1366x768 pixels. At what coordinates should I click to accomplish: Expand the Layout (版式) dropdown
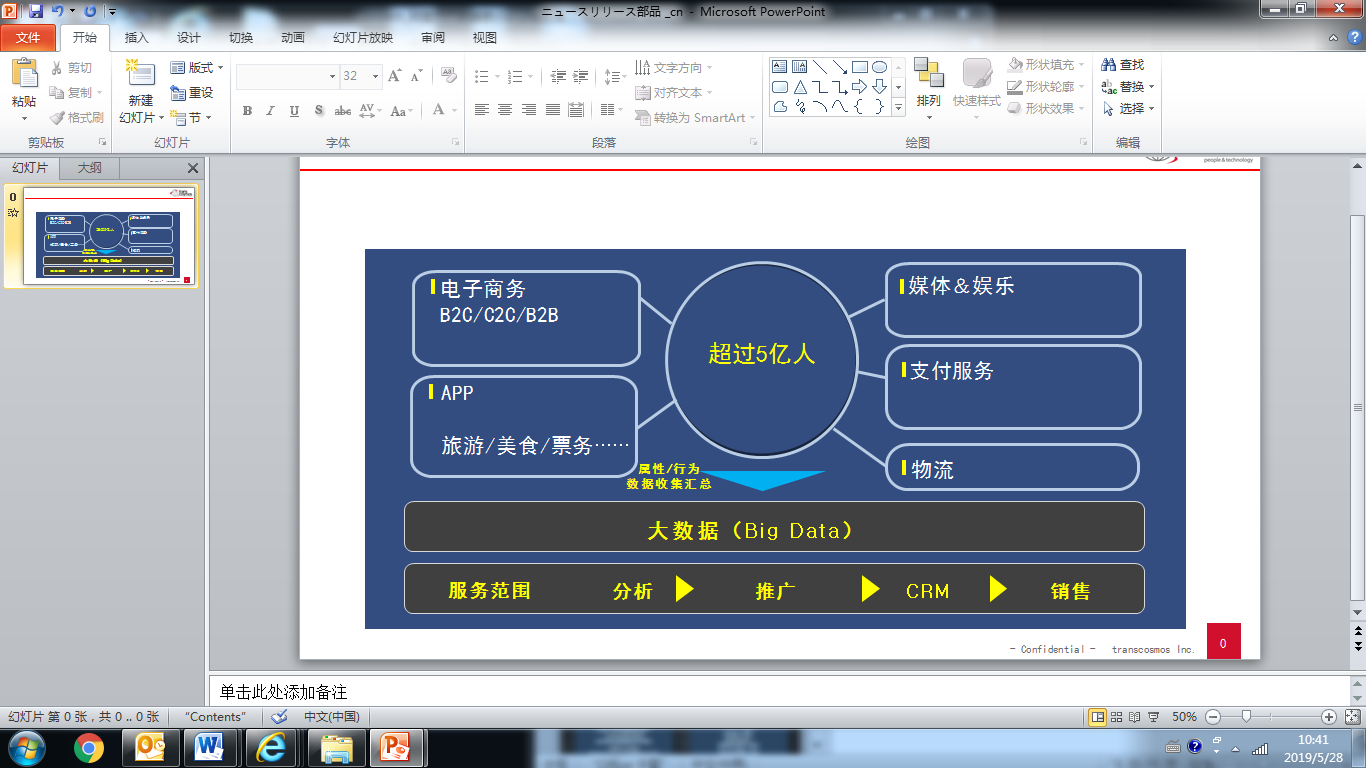point(197,68)
